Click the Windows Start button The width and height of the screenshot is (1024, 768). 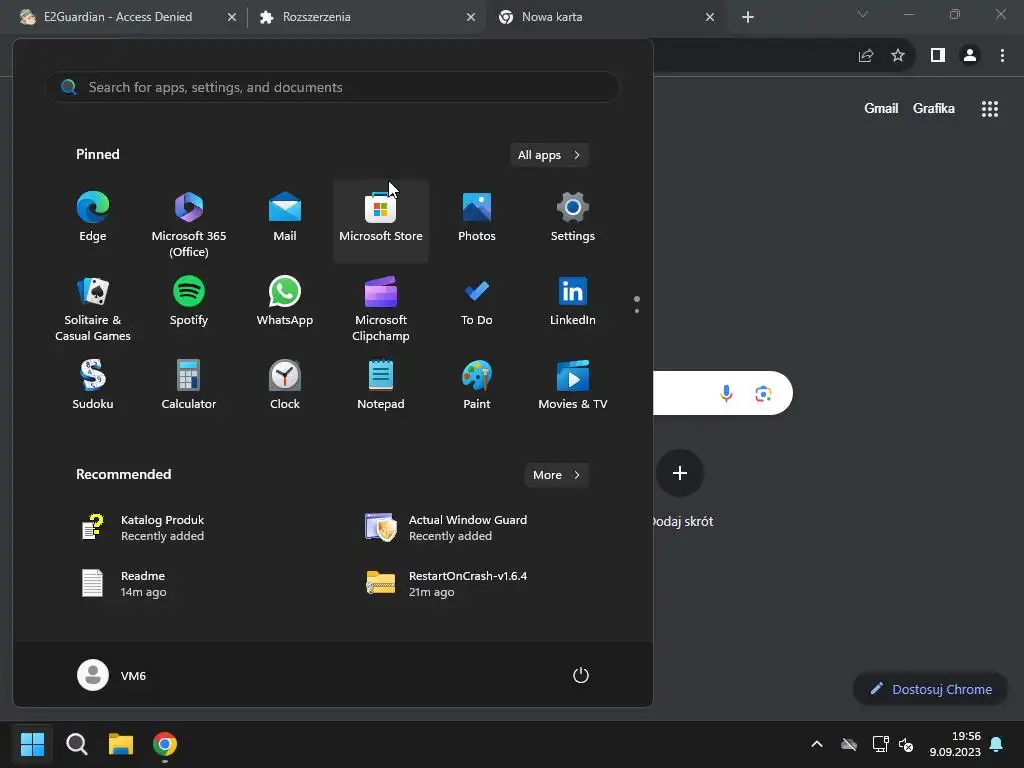tap(32, 744)
